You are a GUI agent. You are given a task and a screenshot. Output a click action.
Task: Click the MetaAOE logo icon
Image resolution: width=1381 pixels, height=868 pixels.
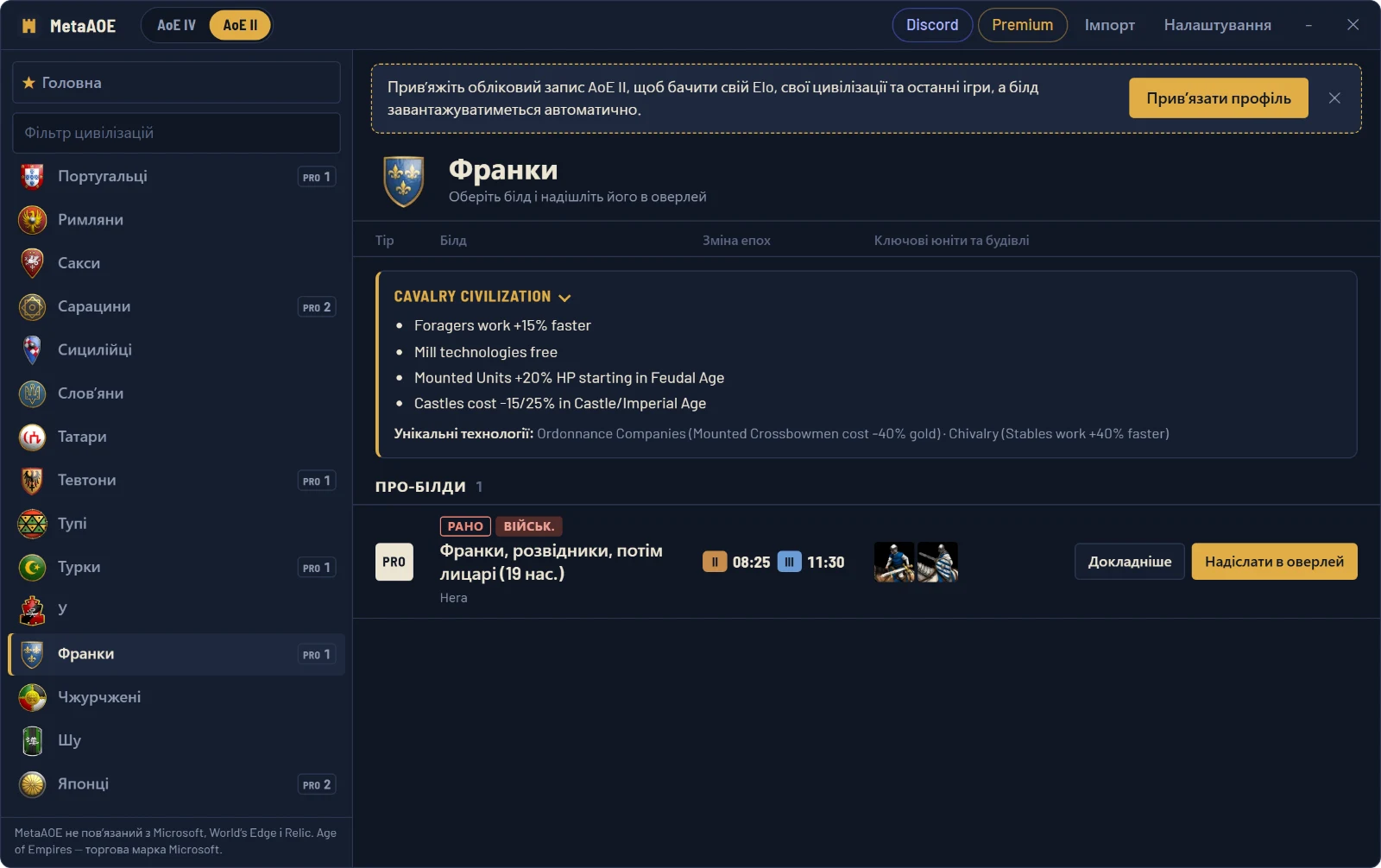(28, 26)
